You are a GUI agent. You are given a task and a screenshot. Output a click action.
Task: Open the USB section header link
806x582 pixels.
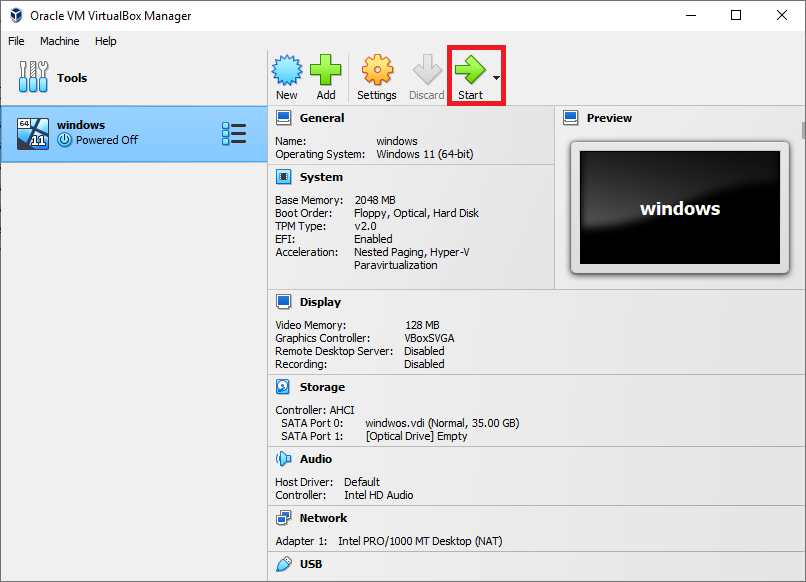pos(310,564)
